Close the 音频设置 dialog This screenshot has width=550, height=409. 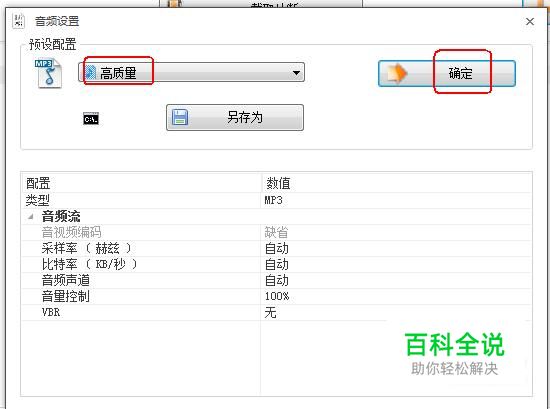530,22
